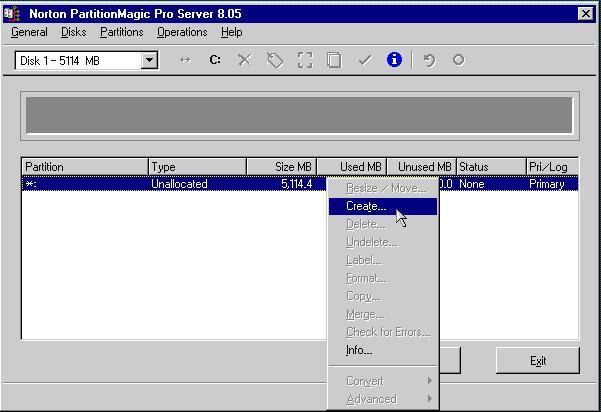Image resolution: width=601 pixels, height=412 pixels.
Task: Click the Type column header
Action: tap(197, 167)
